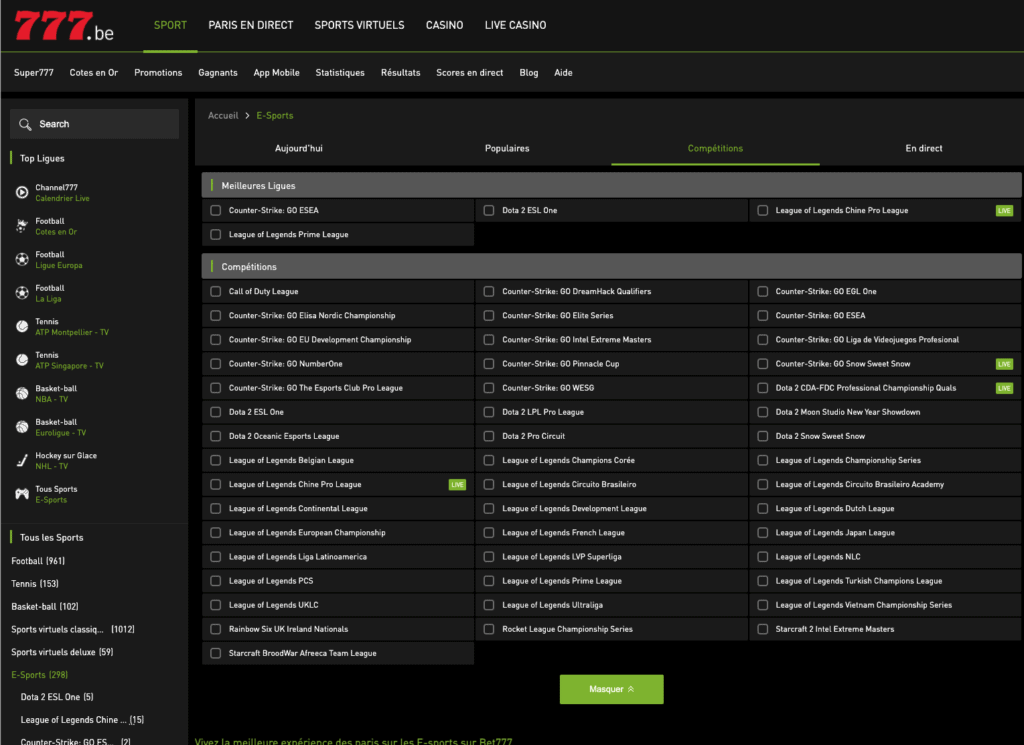Open PARIS EN DIRECT menu
This screenshot has width=1024, height=745.
tap(251, 25)
